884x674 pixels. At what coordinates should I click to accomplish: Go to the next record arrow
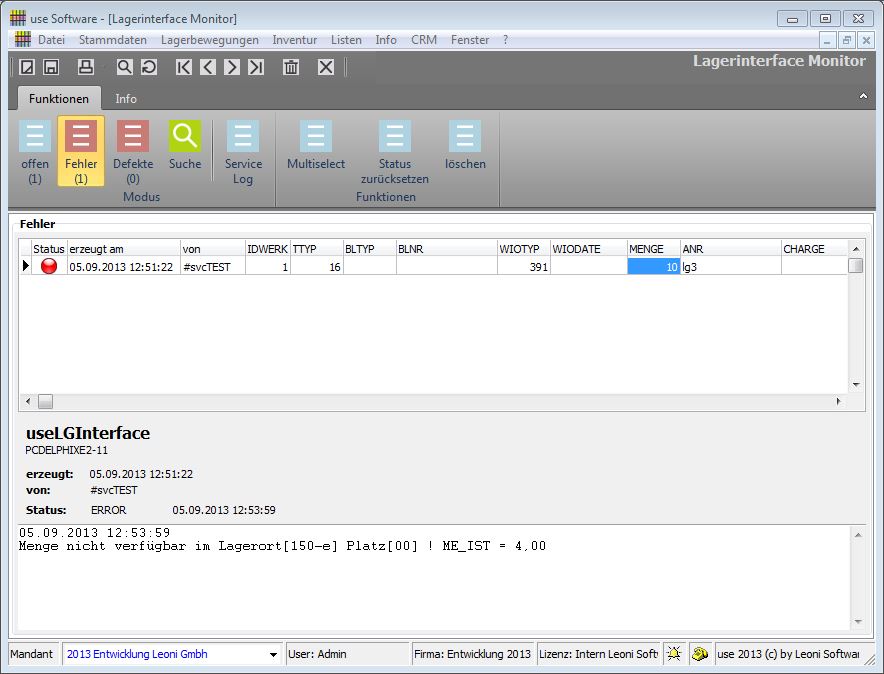pos(232,67)
